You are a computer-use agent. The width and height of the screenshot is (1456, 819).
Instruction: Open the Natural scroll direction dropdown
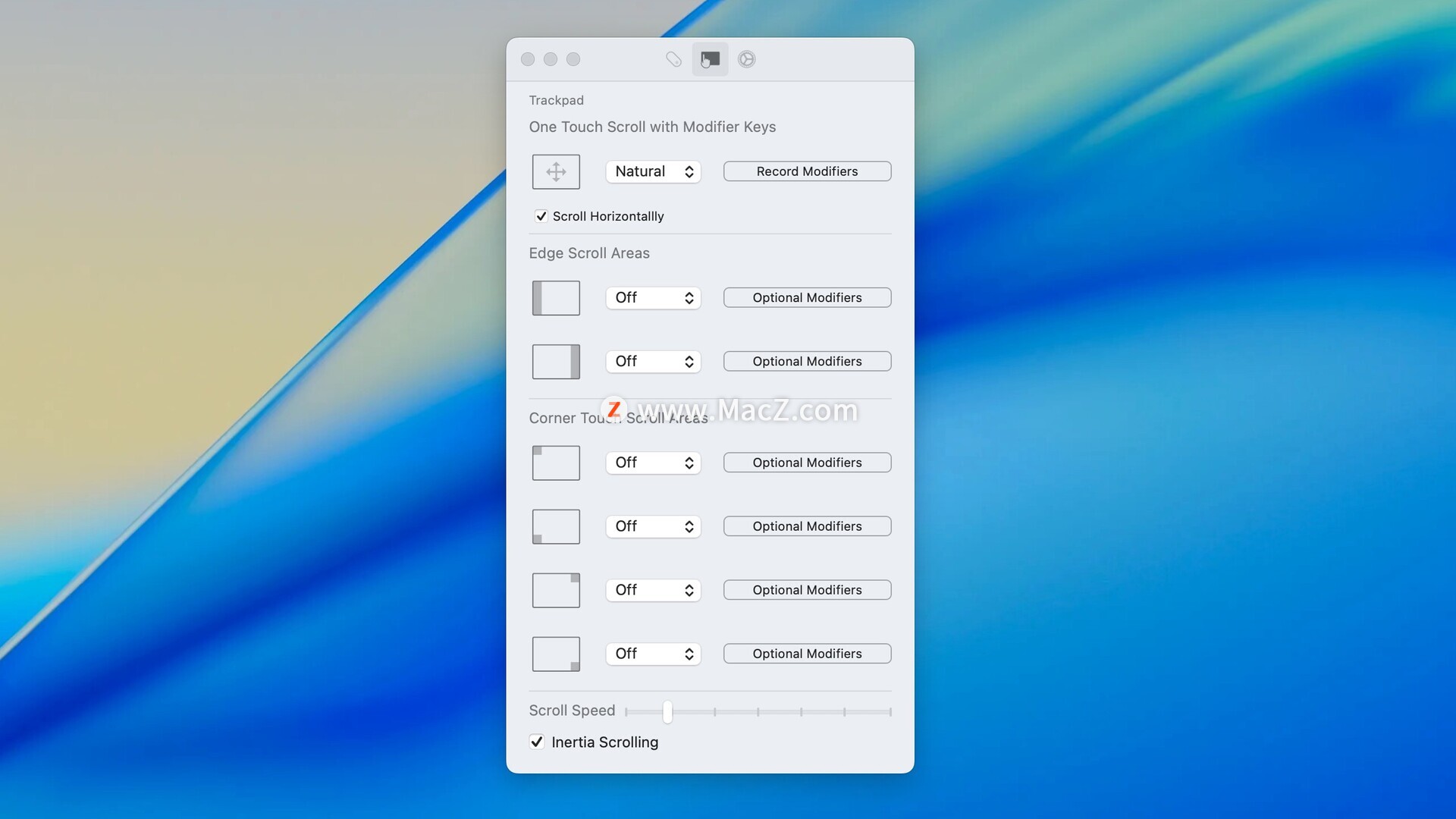(653, 171)
